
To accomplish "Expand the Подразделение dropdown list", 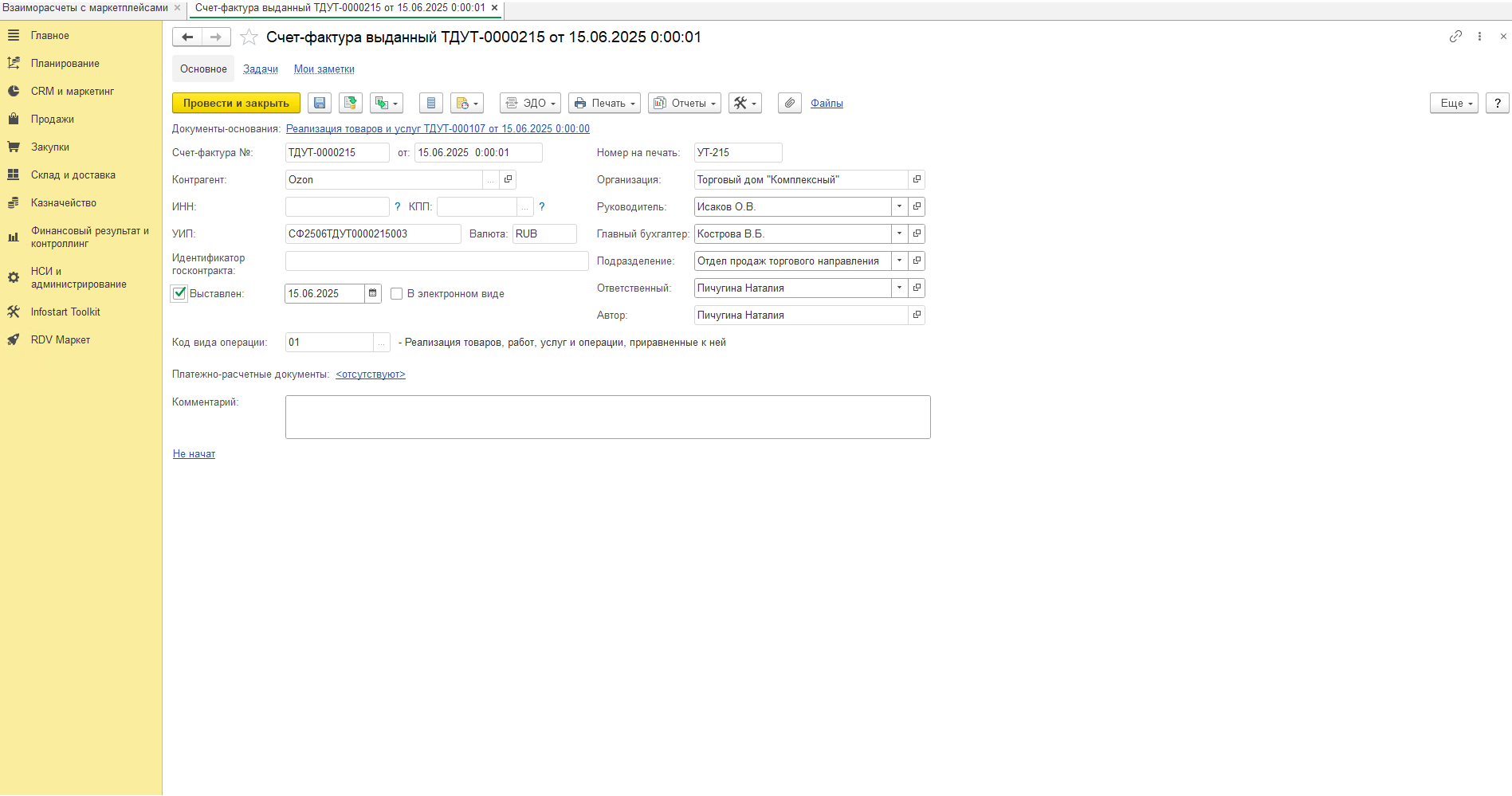I will [899, 261].
